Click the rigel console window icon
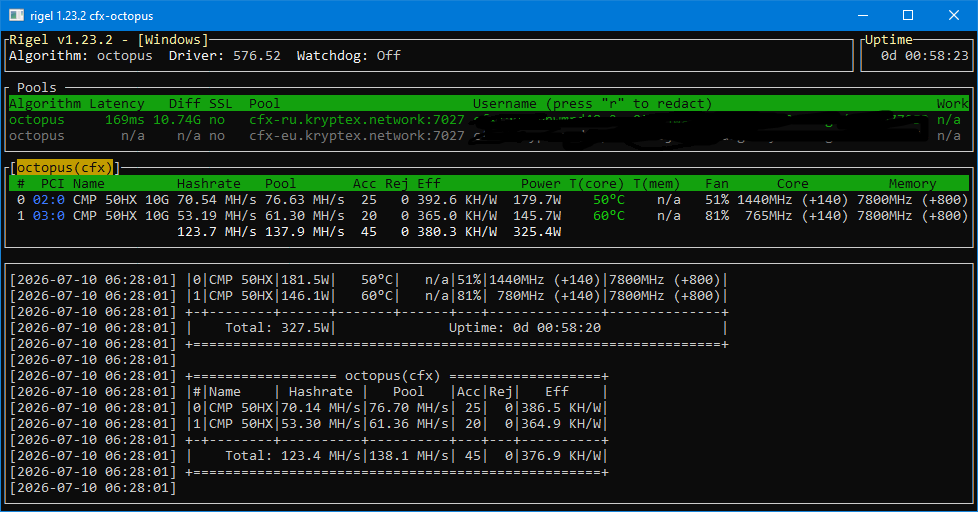 [x=16, y=15]
